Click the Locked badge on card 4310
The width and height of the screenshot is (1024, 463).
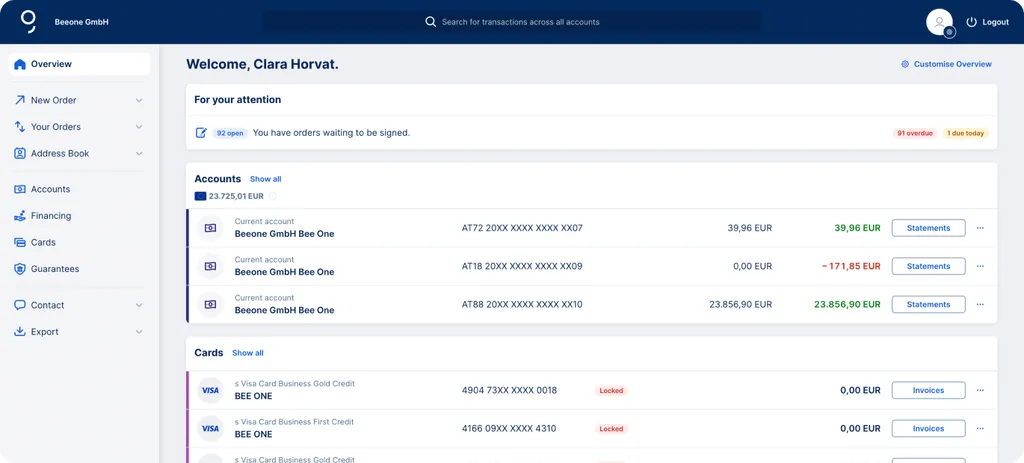tap(611, 429)
